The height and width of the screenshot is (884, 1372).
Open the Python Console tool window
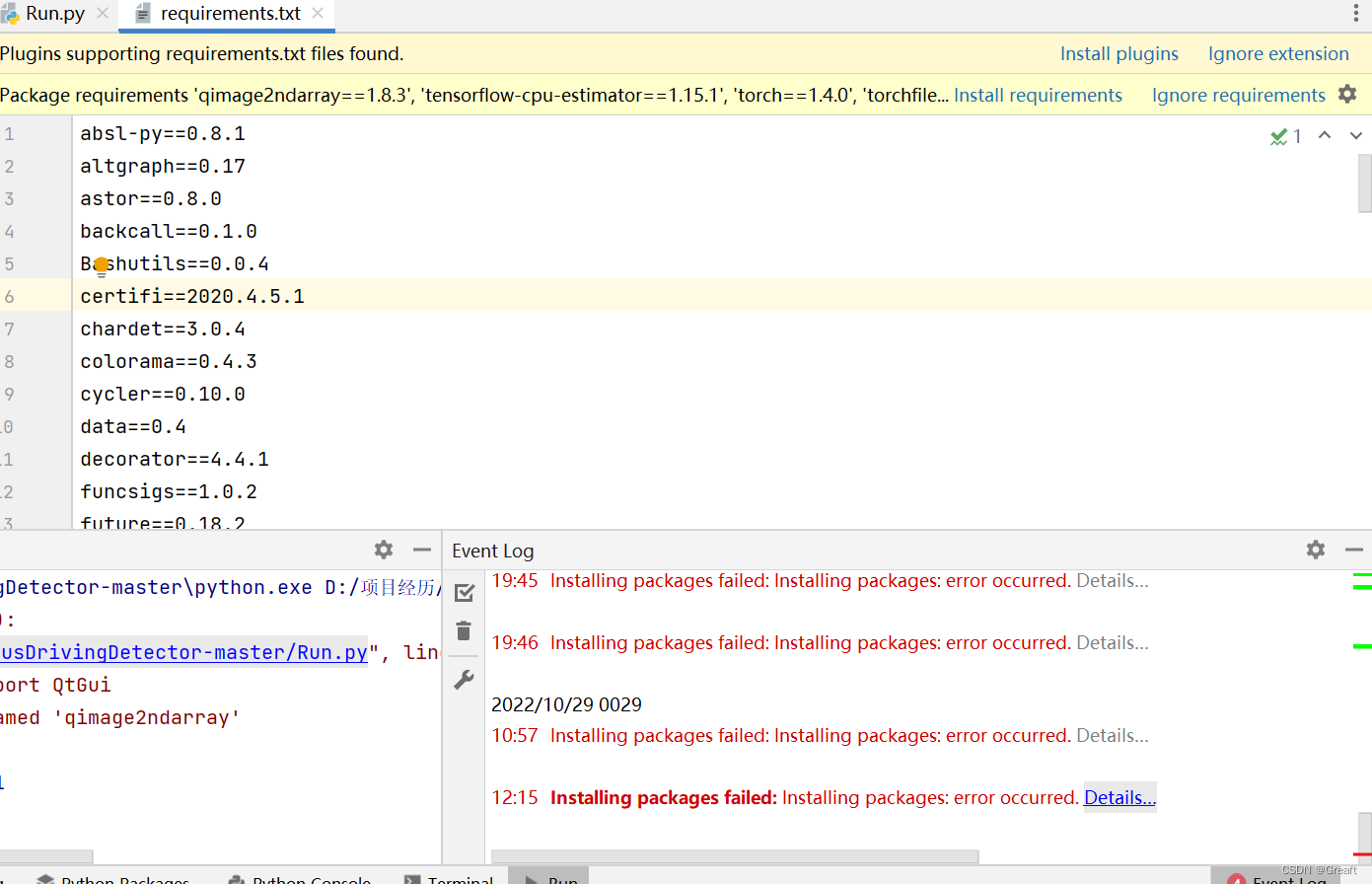pos(300,878)
